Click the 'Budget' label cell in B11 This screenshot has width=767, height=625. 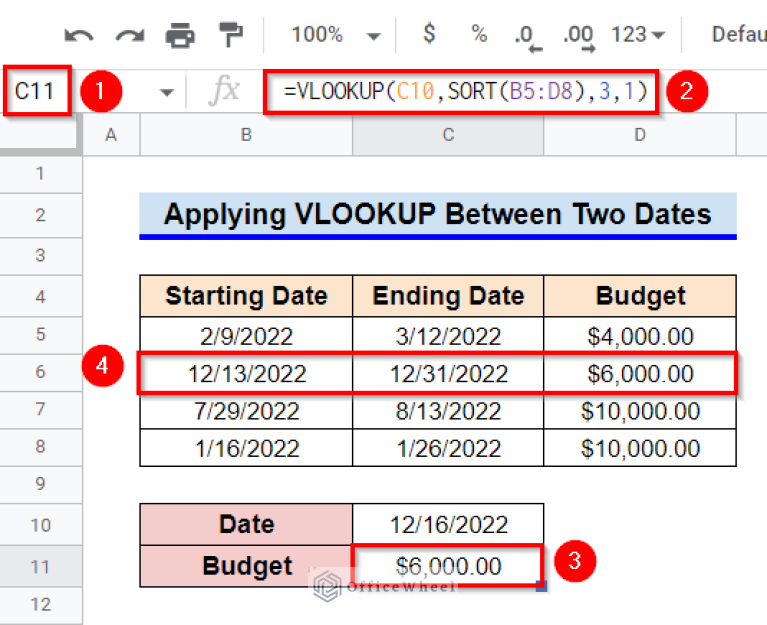(x=246, y=566)
